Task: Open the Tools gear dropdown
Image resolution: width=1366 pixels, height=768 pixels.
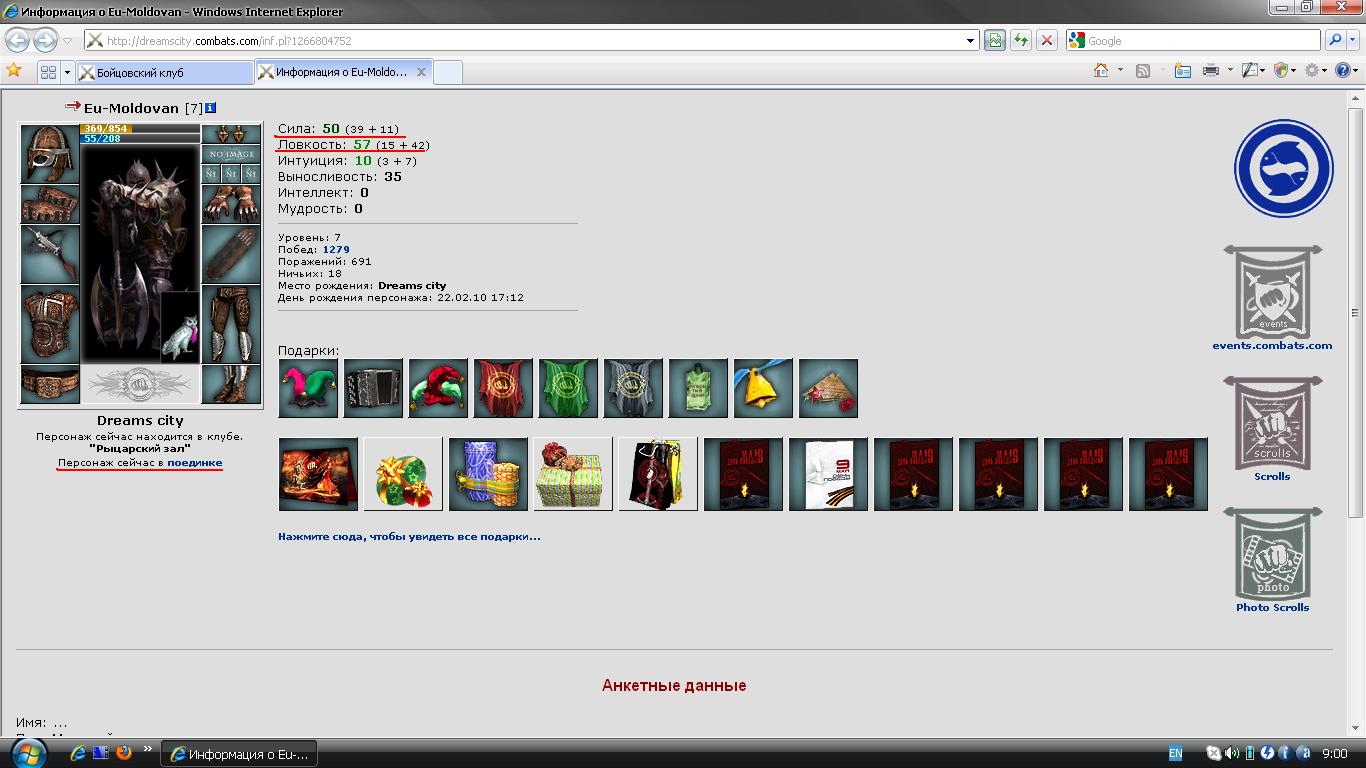Action: point(1317,70)
